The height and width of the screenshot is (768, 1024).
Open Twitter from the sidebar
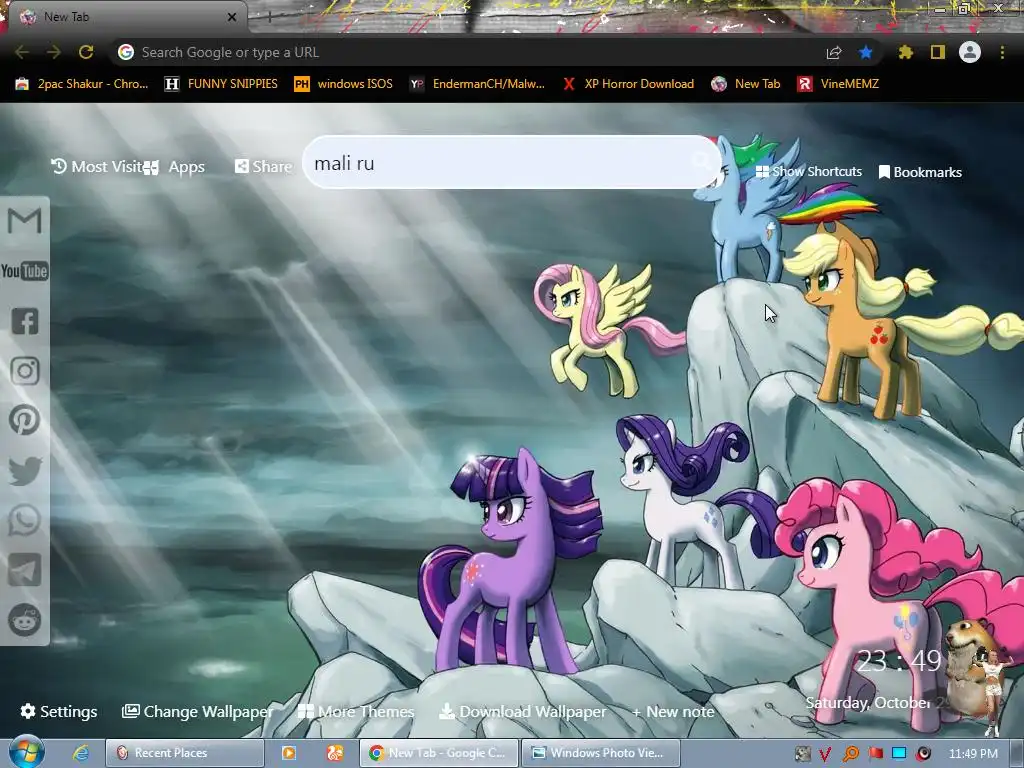click(x=25, y=471)
